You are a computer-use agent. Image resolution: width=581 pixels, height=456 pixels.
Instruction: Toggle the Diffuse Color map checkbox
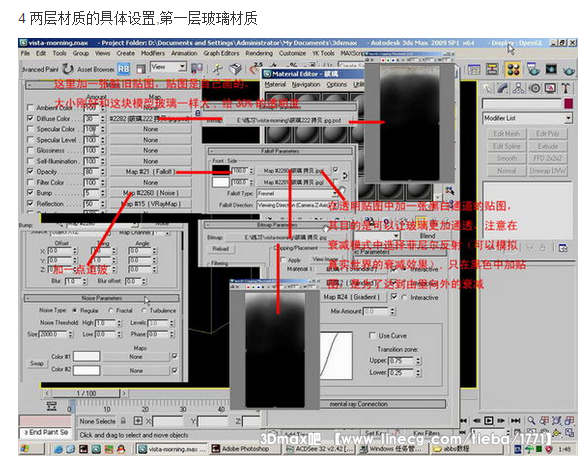30,118
